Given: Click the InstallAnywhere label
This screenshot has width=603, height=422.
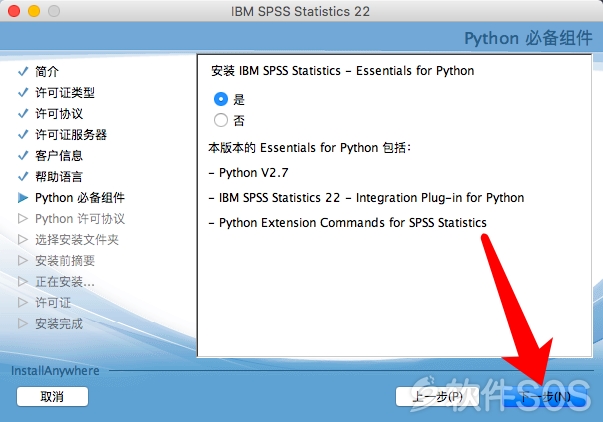Looking at the screenshot, I should [55, 371].
